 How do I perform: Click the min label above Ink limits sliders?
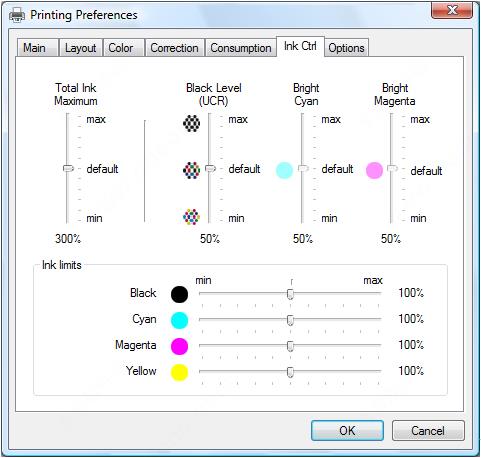(x=203, y=280)
